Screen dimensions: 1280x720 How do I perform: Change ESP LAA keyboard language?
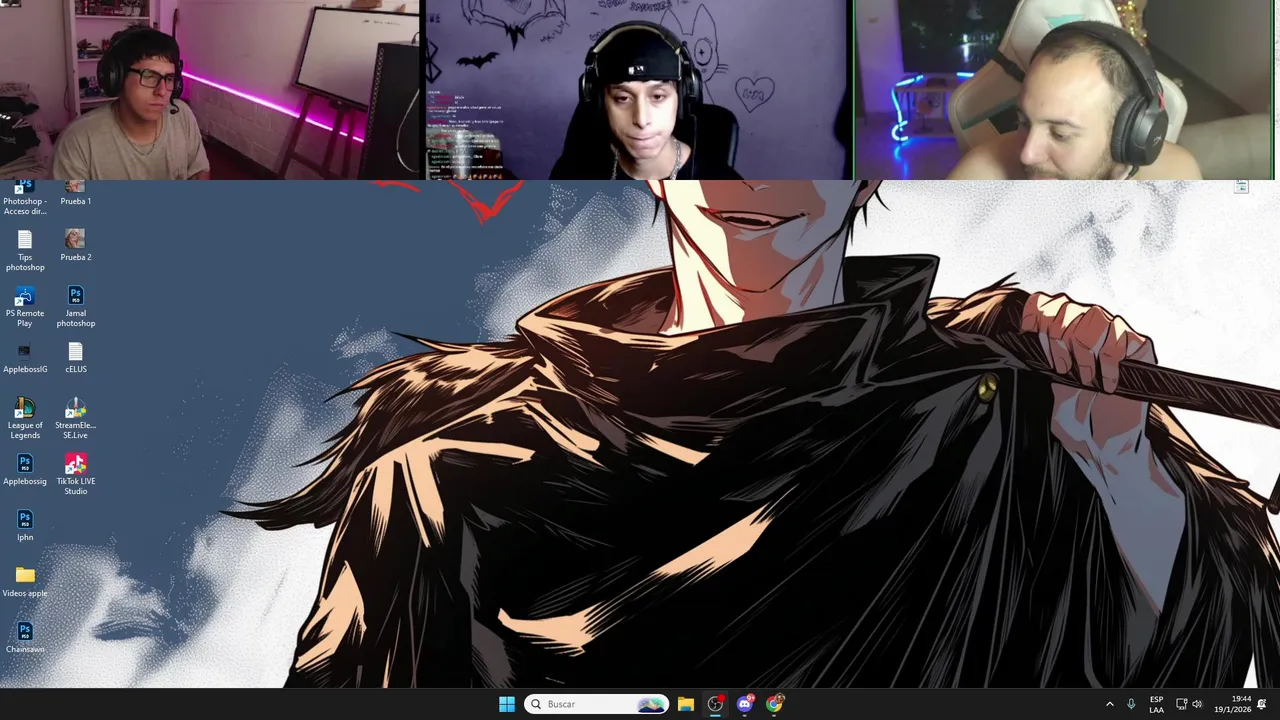1156,704
